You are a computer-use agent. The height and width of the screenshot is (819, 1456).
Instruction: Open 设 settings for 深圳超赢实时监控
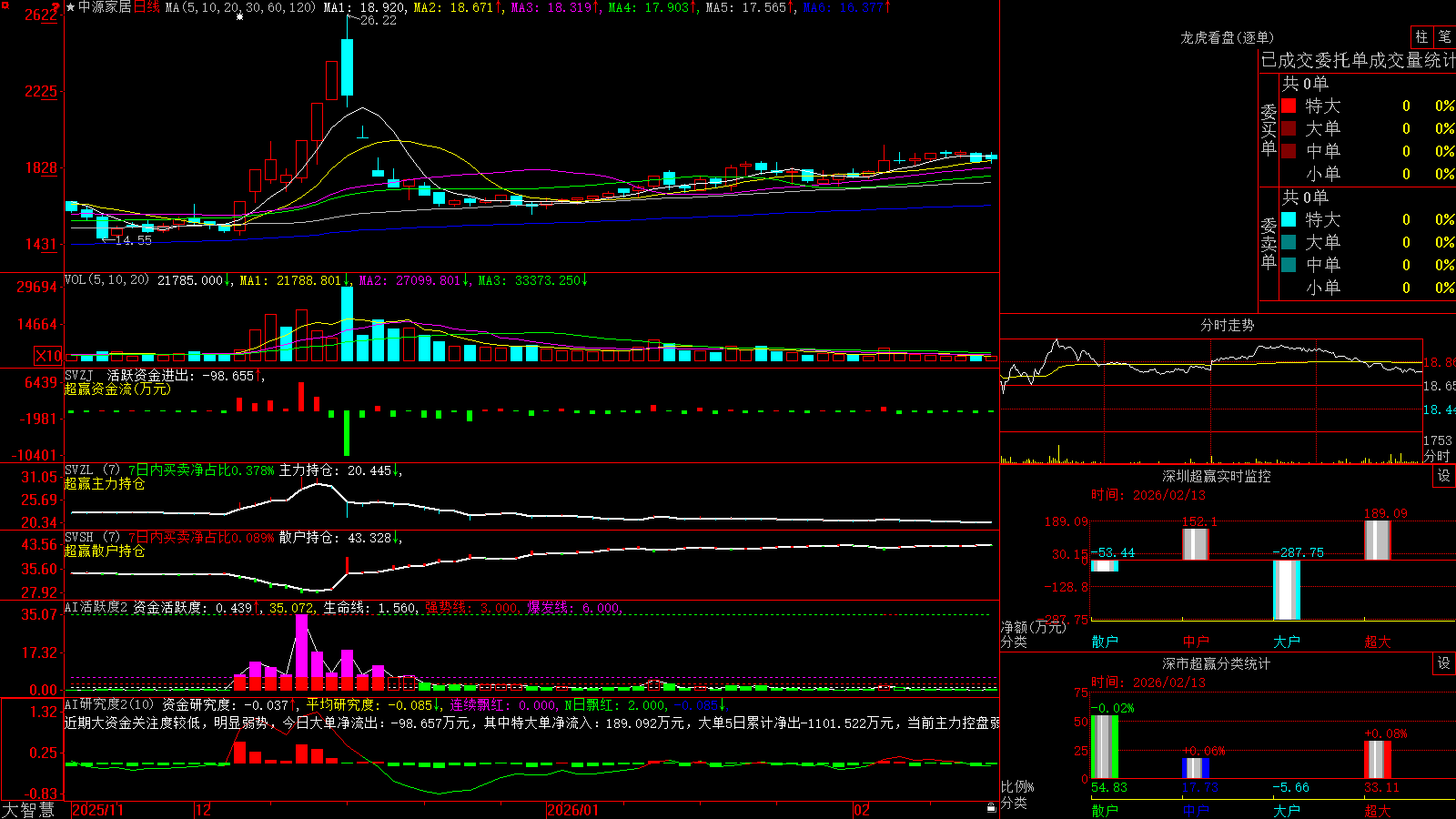[1444, 476]
